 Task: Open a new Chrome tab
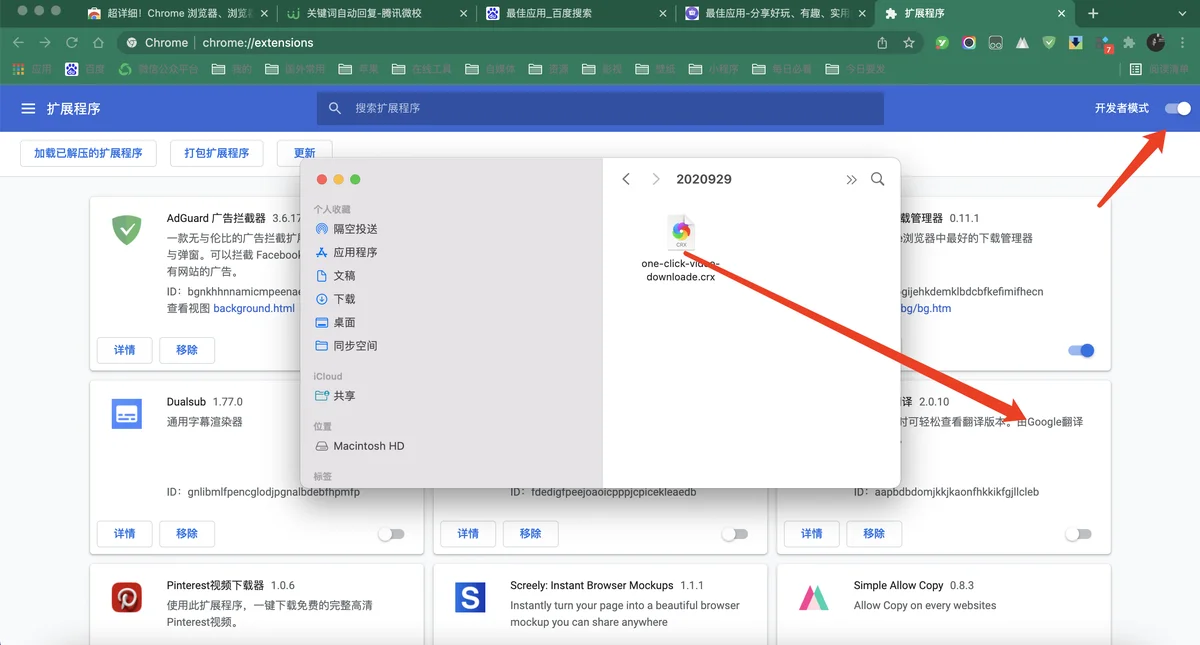point(1093,14)
